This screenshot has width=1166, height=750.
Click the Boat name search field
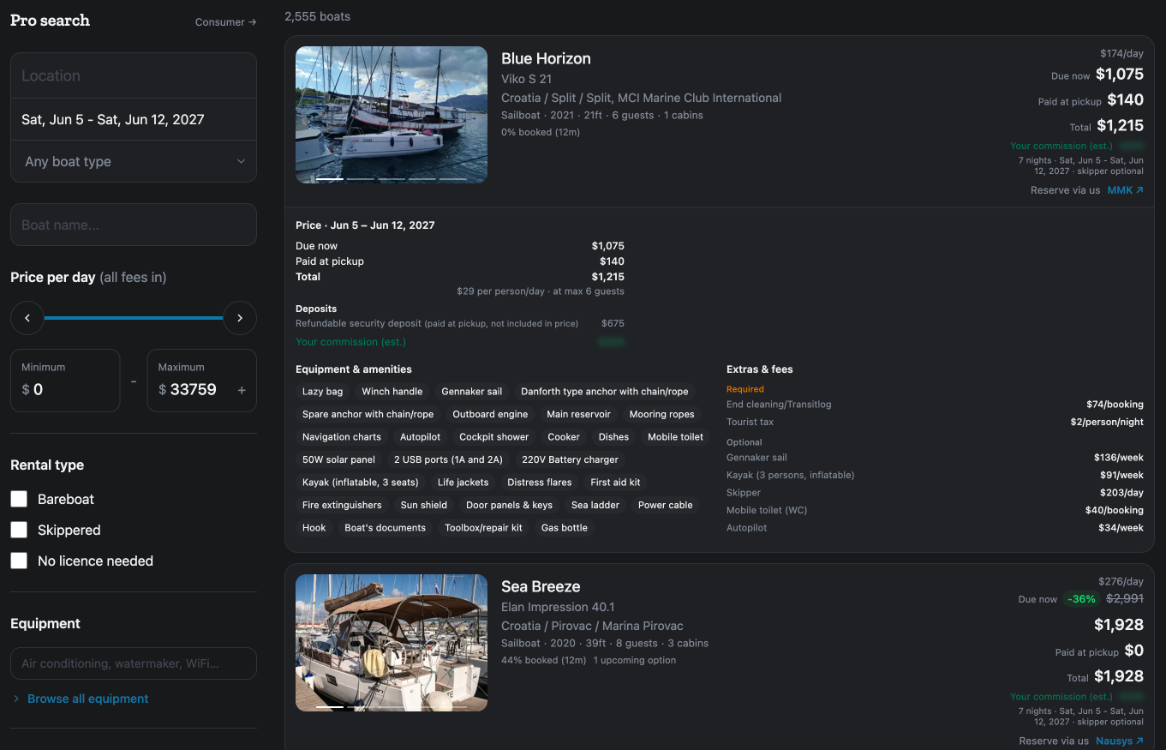point(133,224)
